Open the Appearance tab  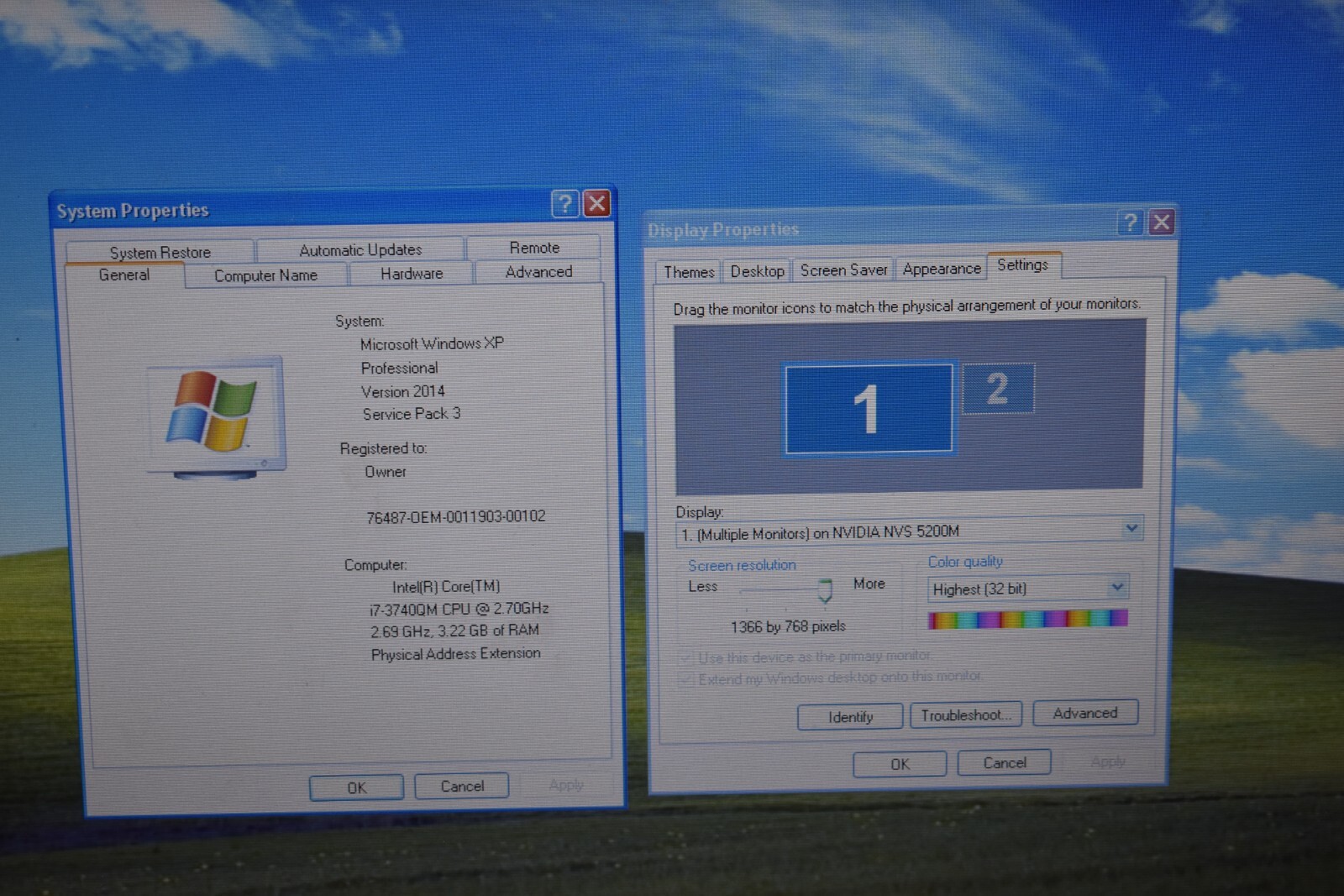pyautogui.click(x=942, y=269)
